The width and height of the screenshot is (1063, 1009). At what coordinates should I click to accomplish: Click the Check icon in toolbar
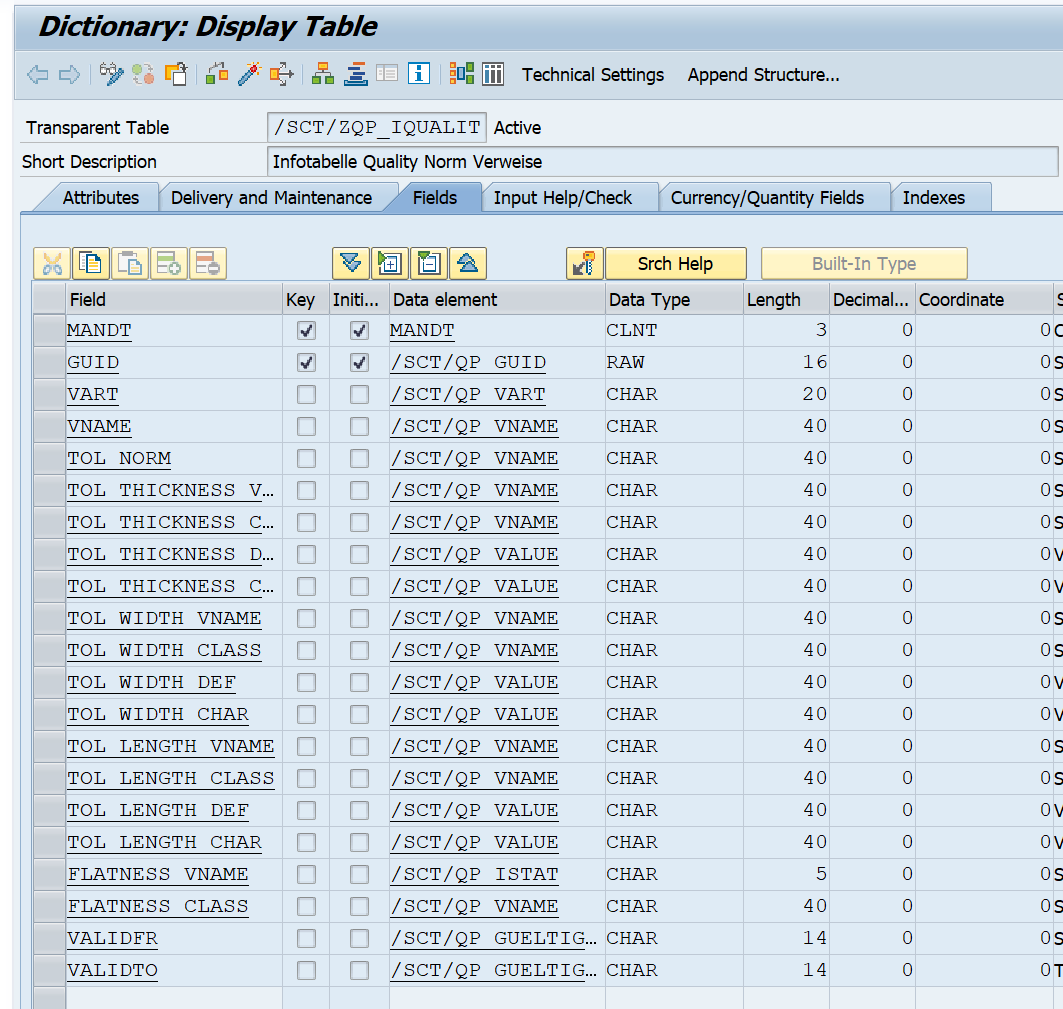point(217,74)
